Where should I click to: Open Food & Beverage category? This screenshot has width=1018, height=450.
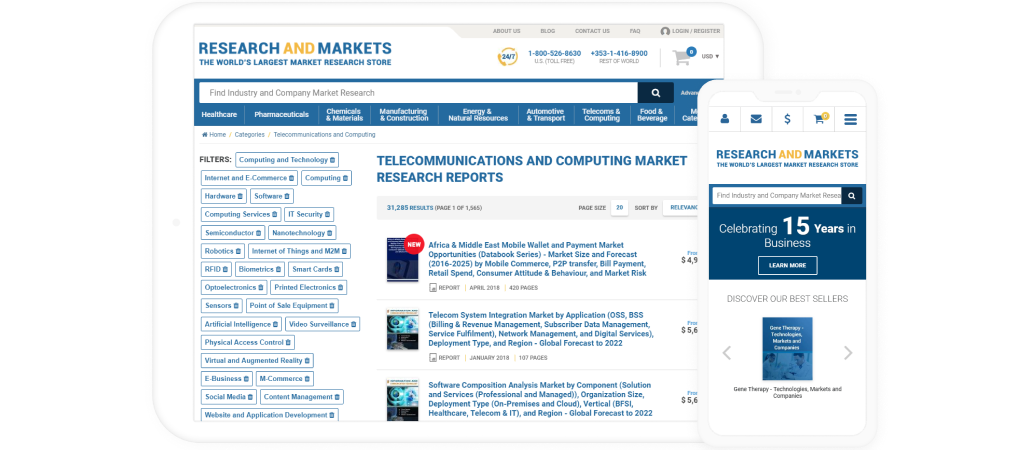click(x=652, y=115)
